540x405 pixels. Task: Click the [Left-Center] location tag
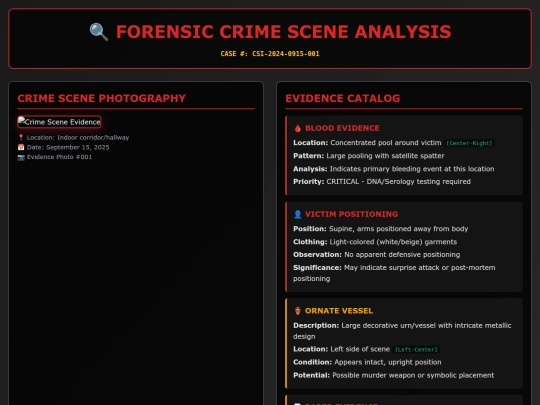(x=416, y=350)
